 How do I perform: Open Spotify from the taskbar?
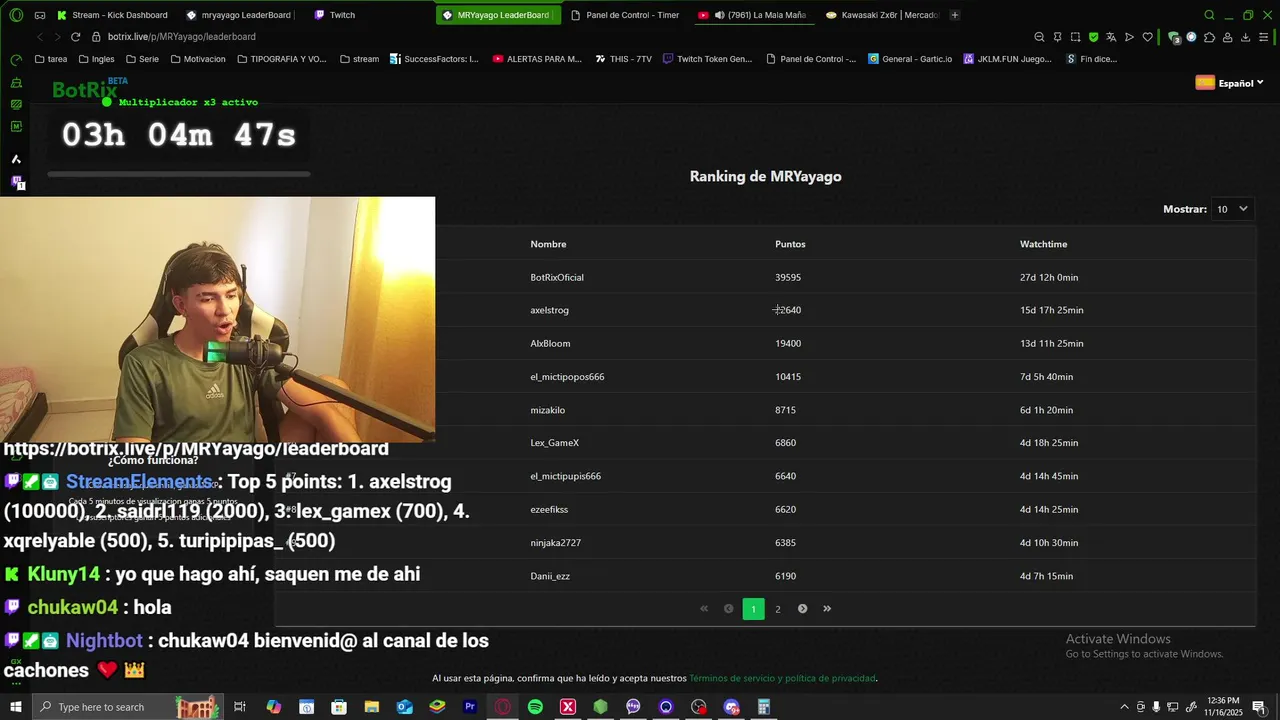point(535,707)
